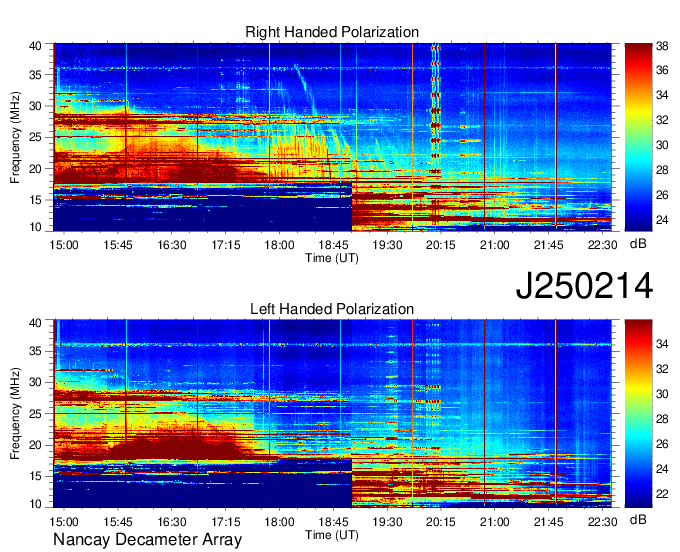Click the "dB" unit under Left Handed colorbar
Screen dimensions: 680x552
(x=638, y=519)
